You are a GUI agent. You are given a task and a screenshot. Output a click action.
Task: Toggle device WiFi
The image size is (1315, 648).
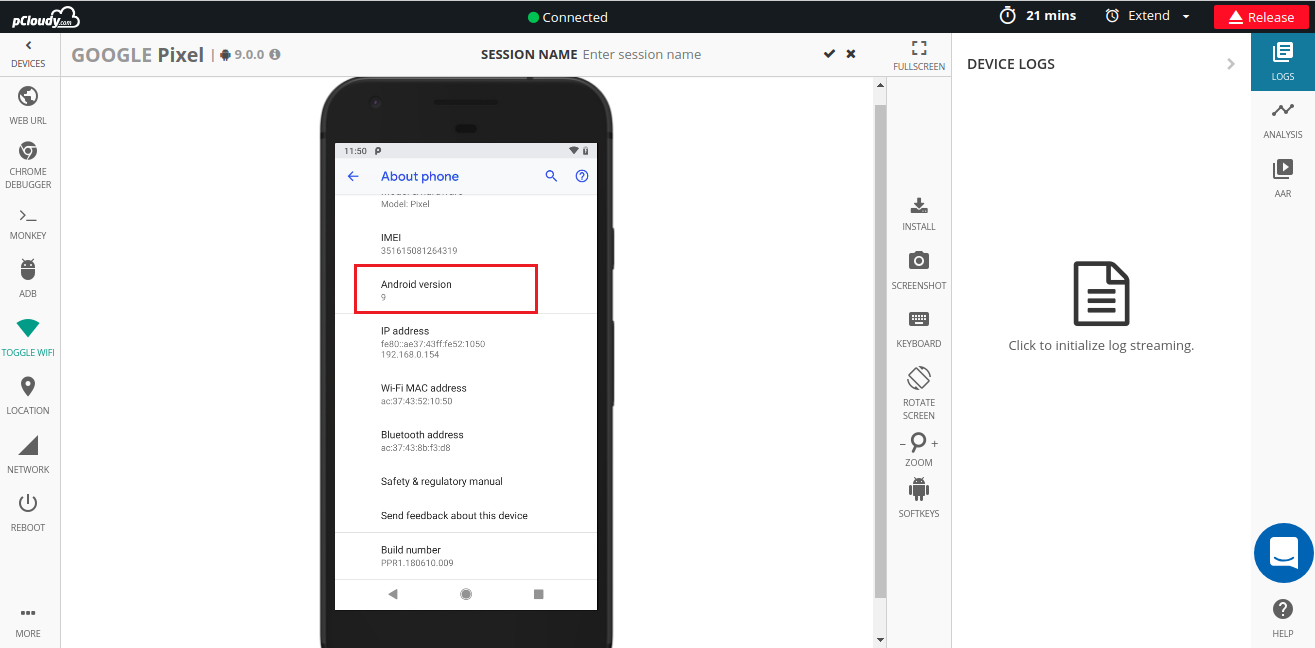[x=28, y=337]
